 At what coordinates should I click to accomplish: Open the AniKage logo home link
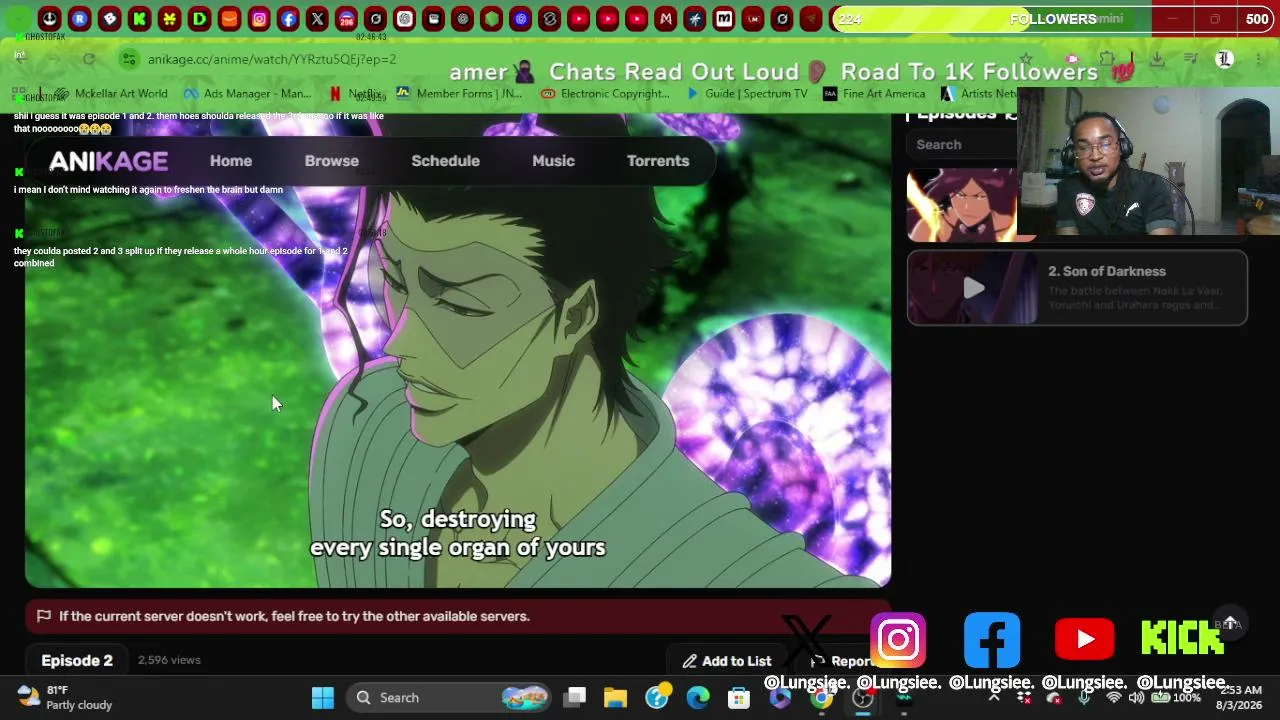pyautogui.click(x=108, y=161)
